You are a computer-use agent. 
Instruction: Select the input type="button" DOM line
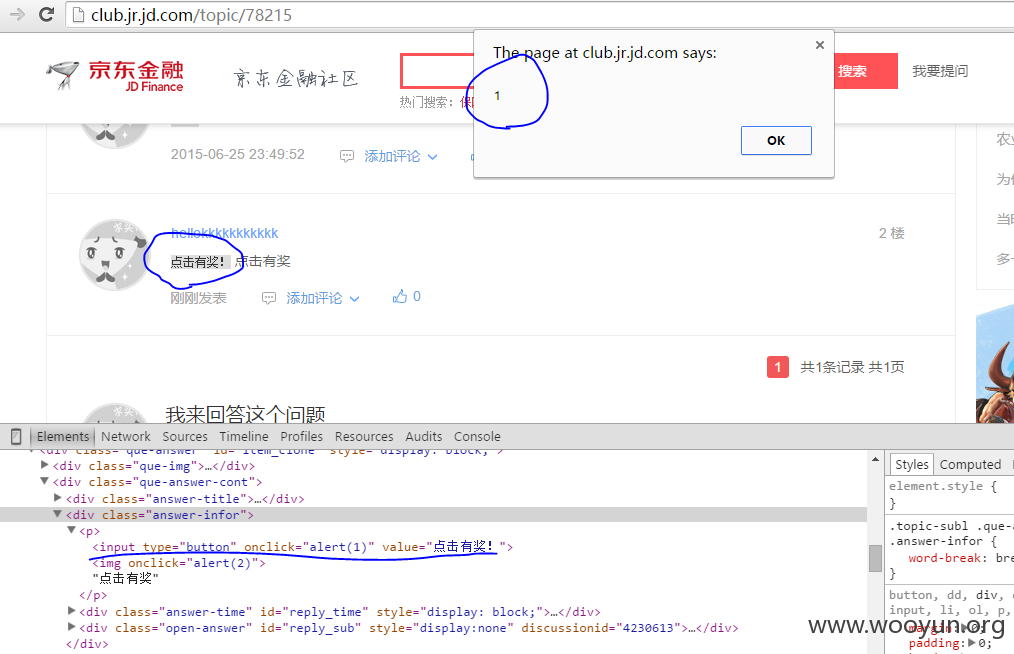(303, 547)
